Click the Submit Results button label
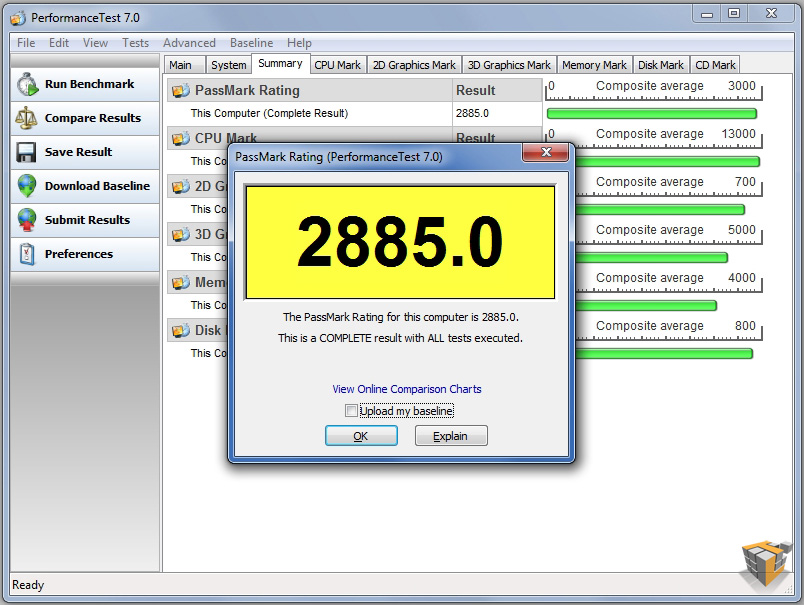Screen dimensions: 804x605 [x=88, y=220]
